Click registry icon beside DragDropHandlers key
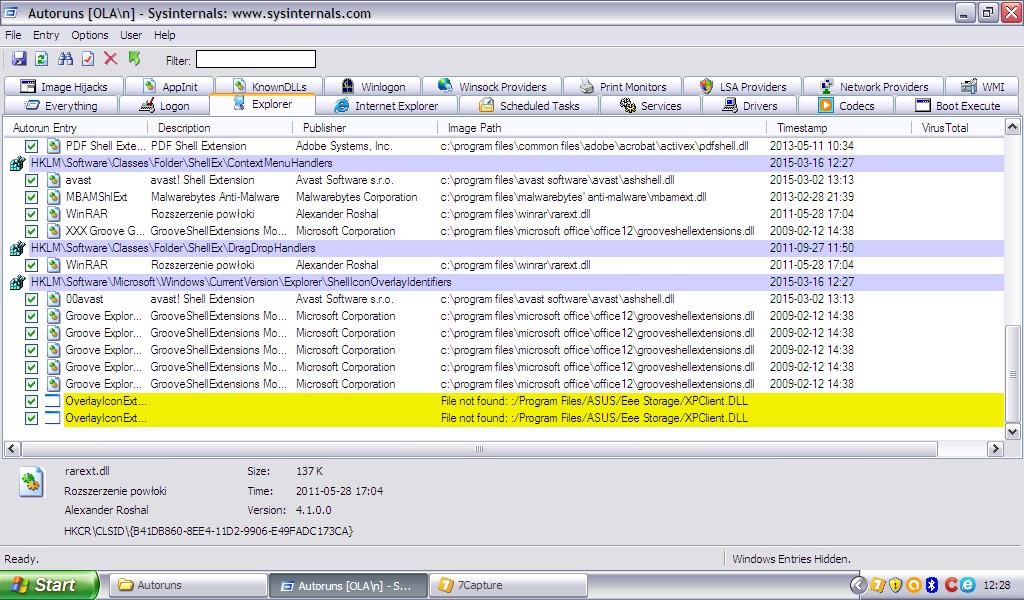 (18, 248)
